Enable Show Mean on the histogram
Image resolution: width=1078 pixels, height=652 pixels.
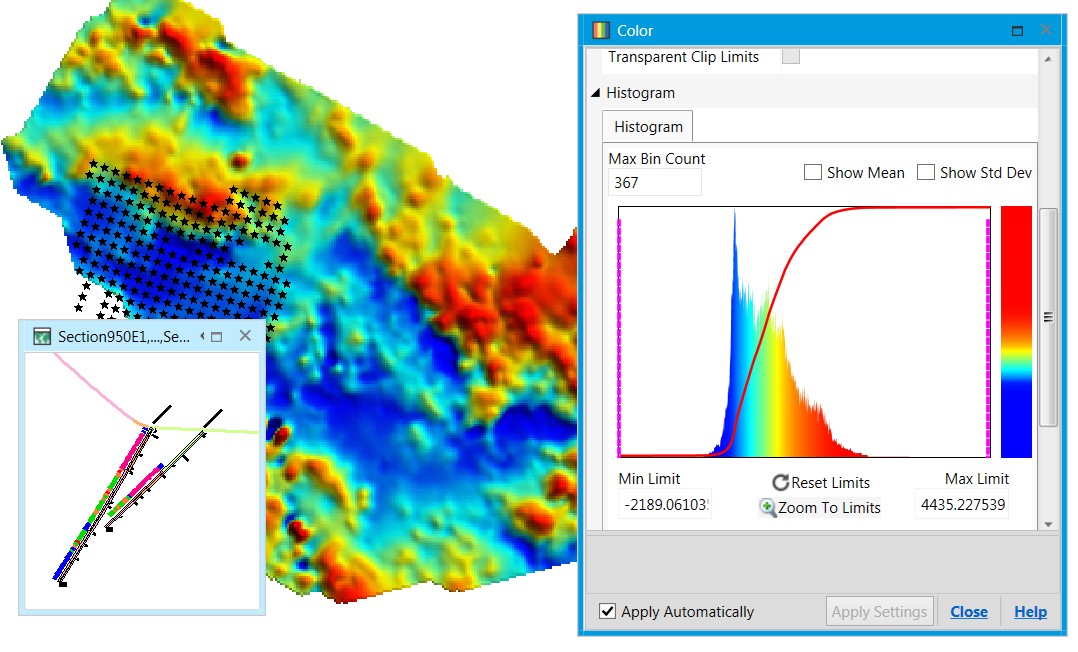point(813,171)
